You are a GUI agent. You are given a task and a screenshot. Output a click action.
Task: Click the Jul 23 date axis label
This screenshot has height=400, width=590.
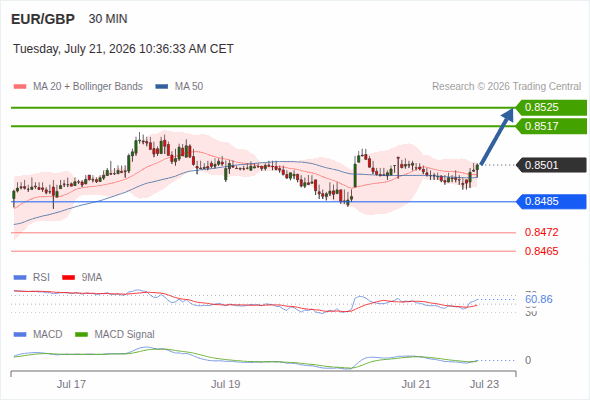point(484,384)
